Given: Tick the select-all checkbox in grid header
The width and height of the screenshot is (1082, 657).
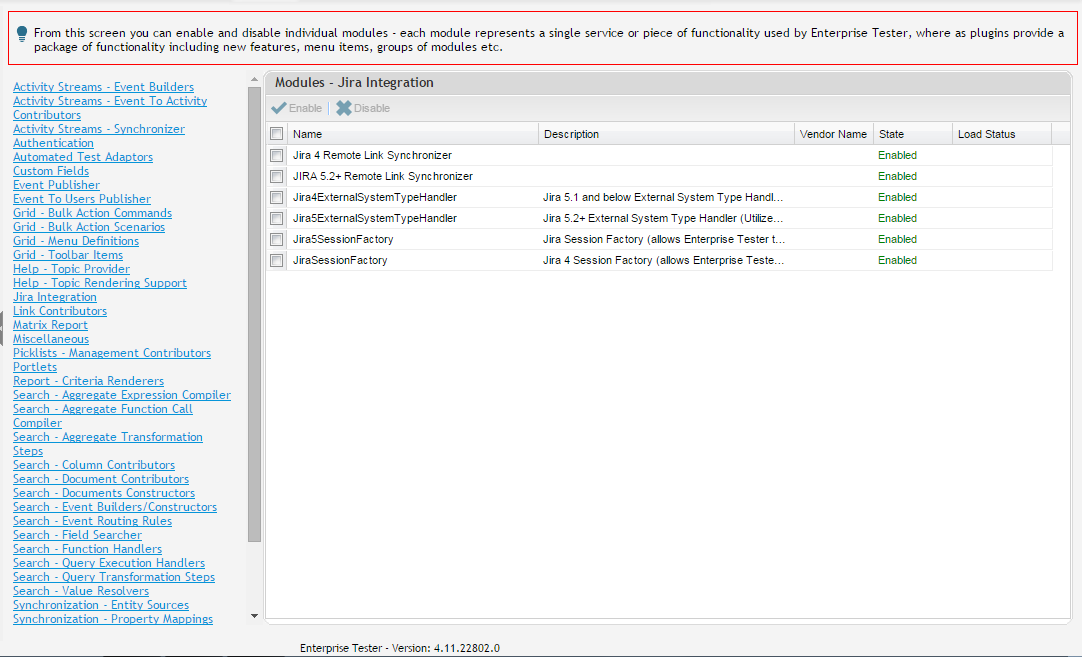Looking at the screenshot, I should (277, 134).
